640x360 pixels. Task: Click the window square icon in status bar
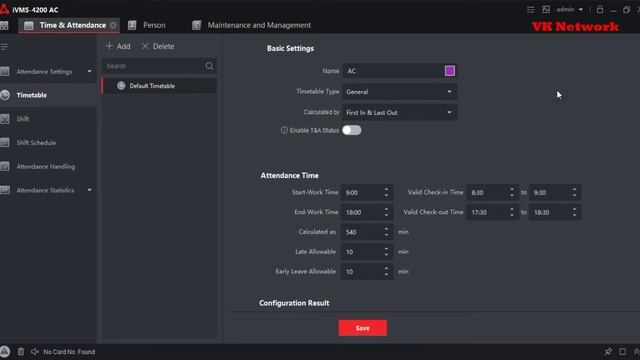(622, 352)
